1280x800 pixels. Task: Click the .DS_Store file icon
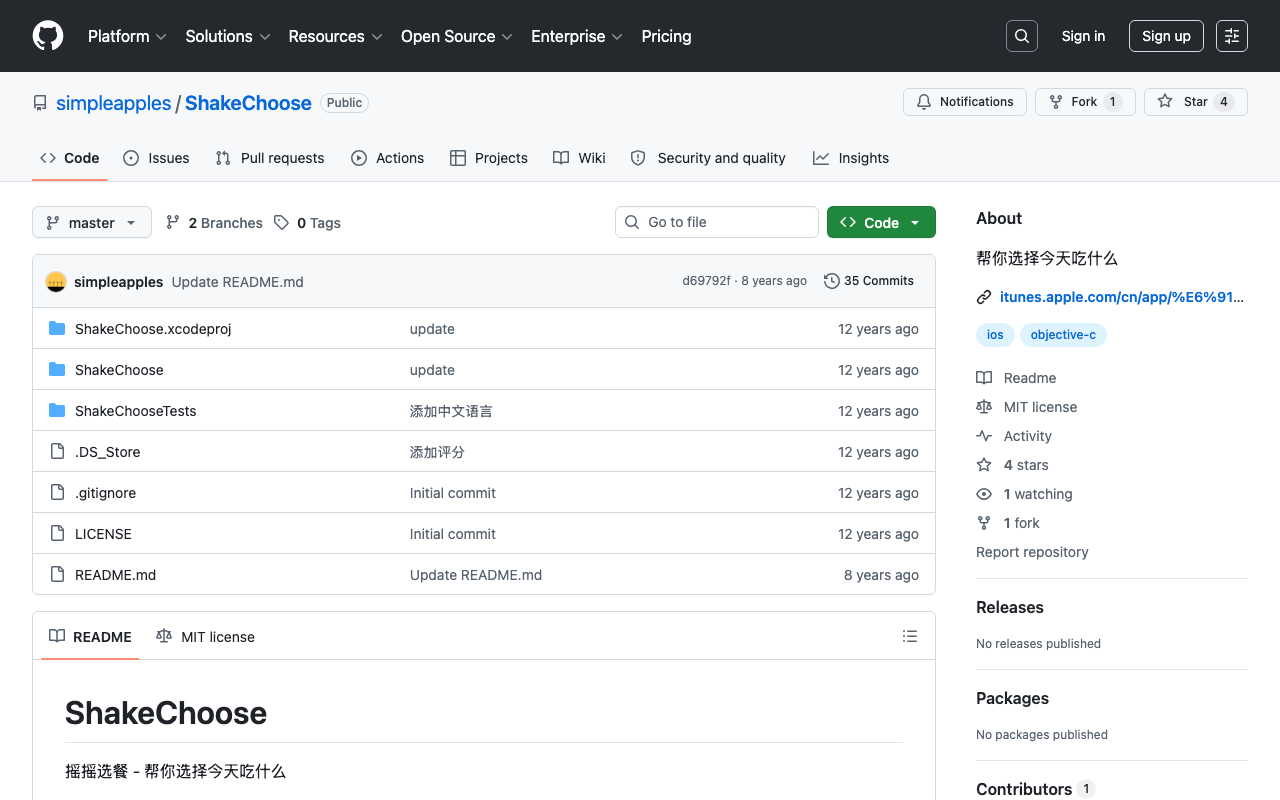57,452
